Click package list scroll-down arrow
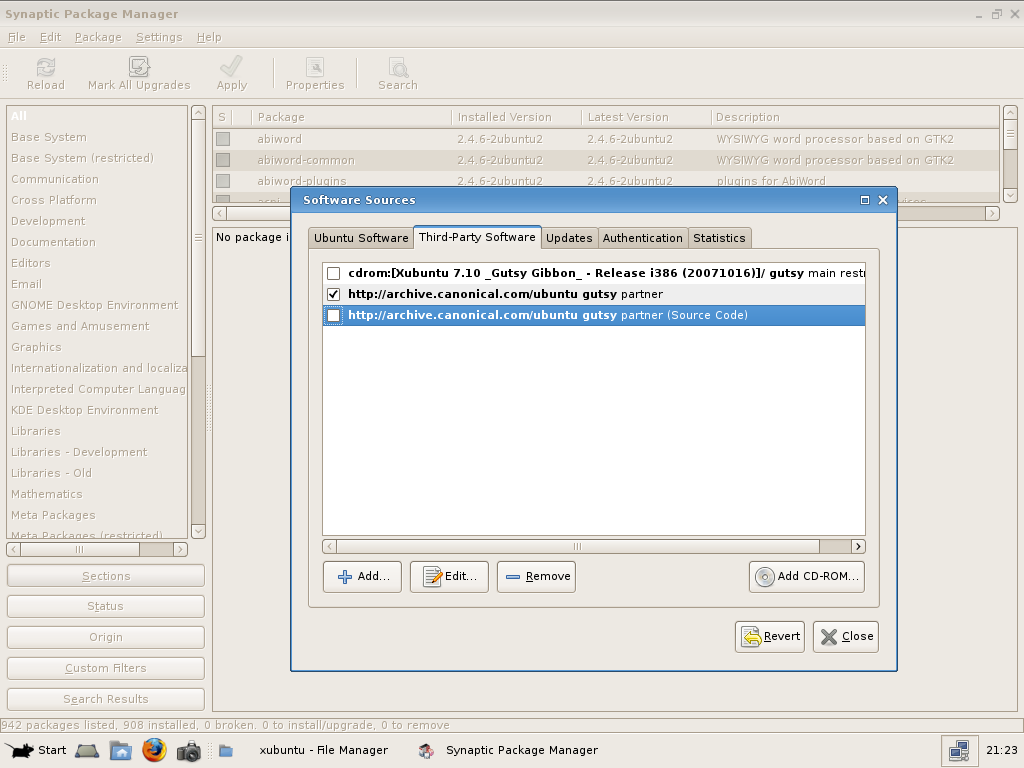 1010,195
